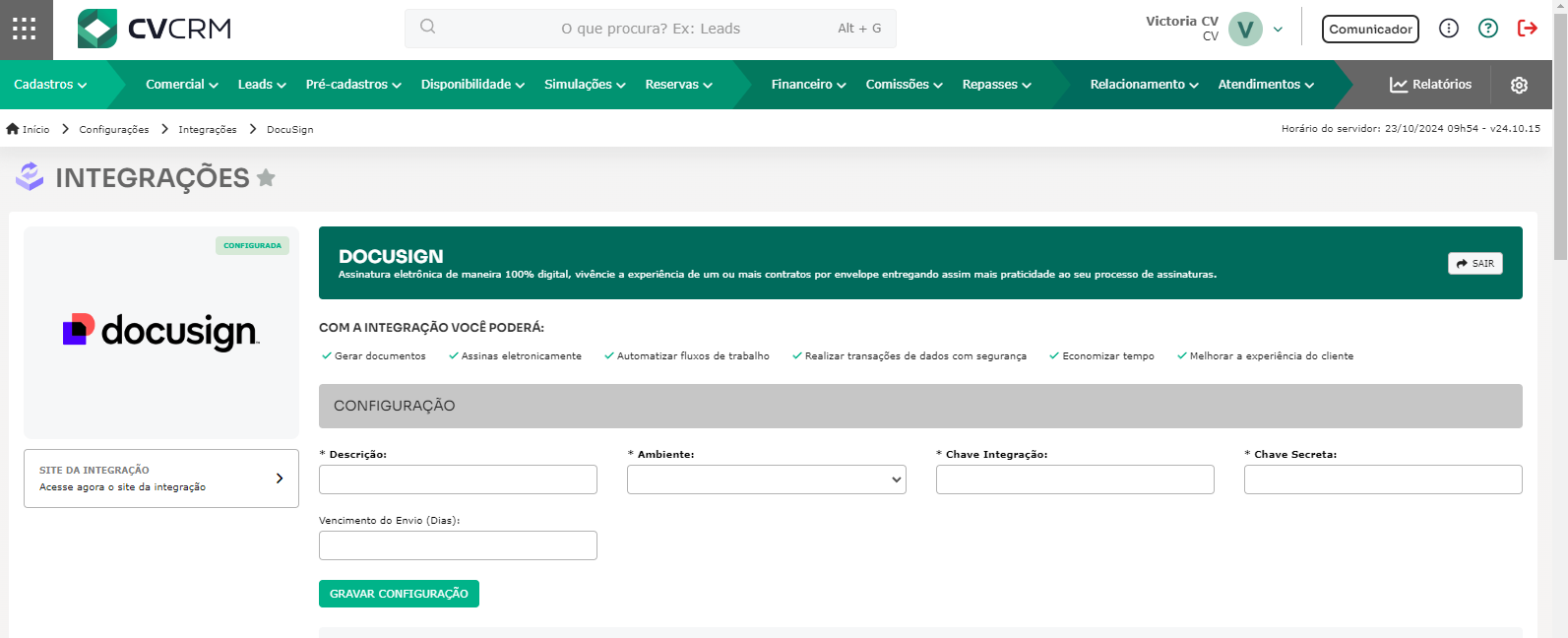Viewport: 1568px width, 638px height.
Task: Click 'Realizar transações de dados com segurança'
Action: pos(915,356)
